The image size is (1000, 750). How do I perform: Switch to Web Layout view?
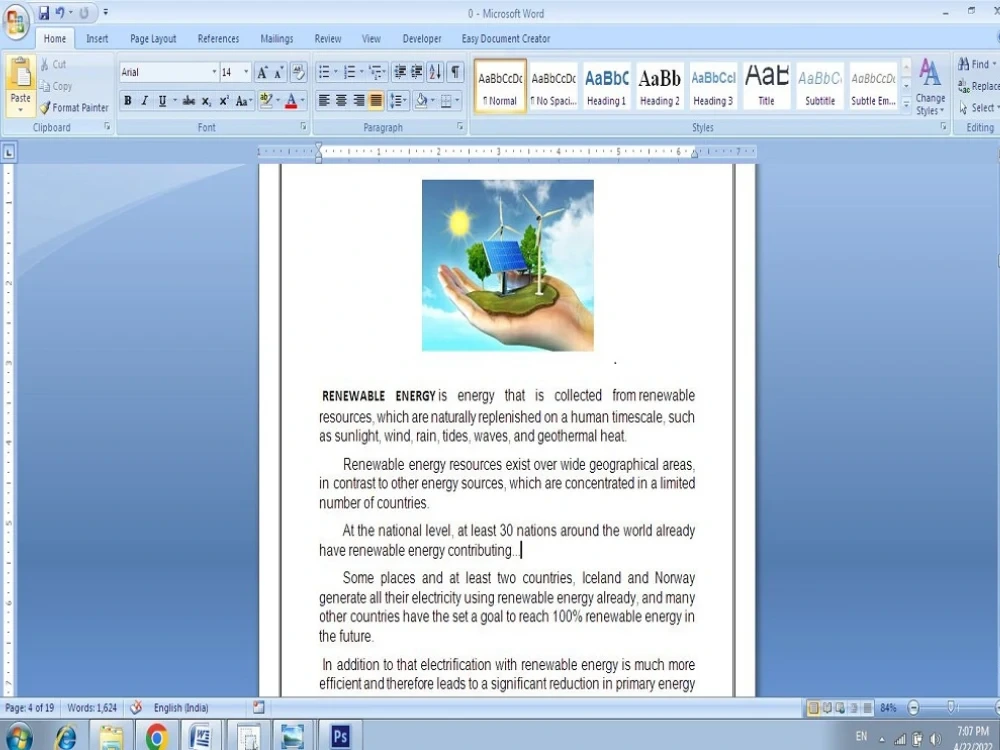tap(840, 708)
